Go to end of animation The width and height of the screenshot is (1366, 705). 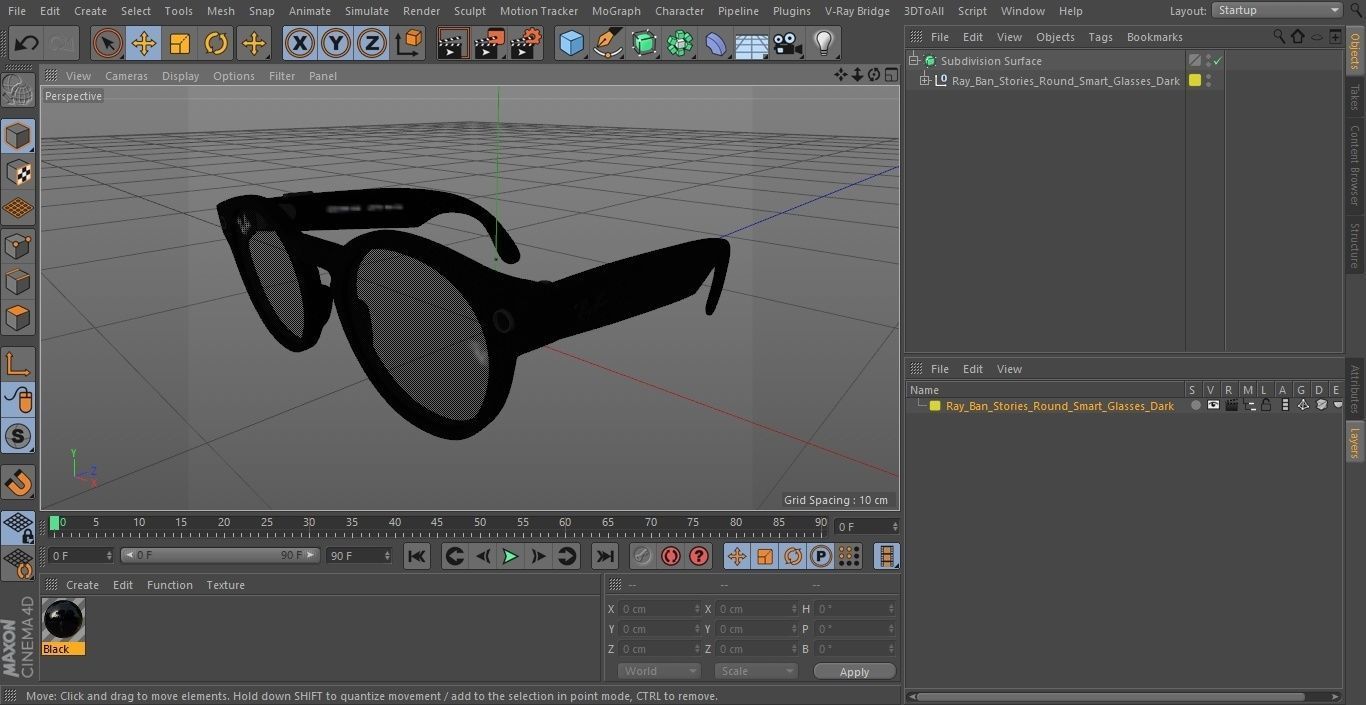coord(604,556)
